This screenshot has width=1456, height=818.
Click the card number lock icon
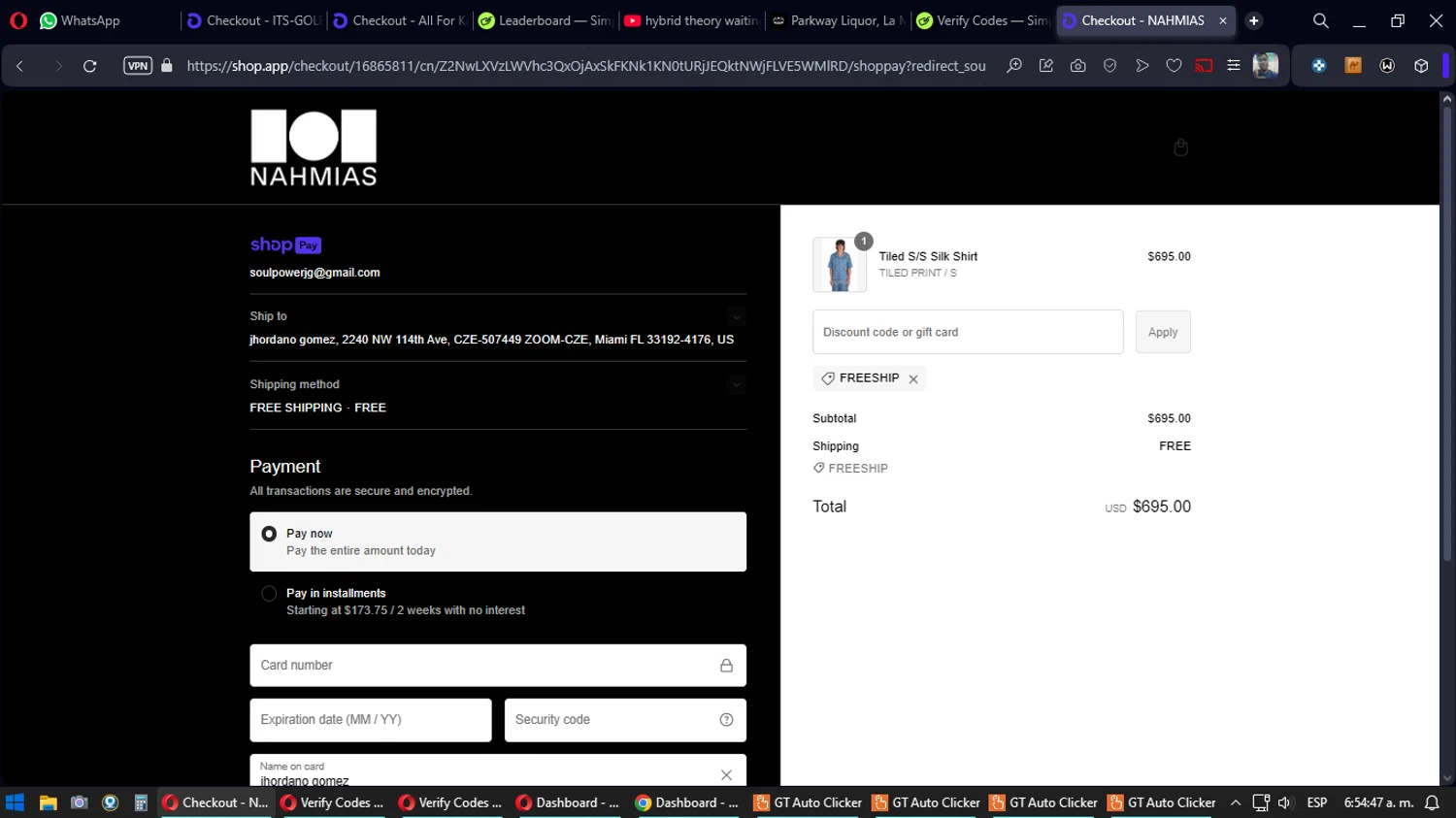point(726,666)
